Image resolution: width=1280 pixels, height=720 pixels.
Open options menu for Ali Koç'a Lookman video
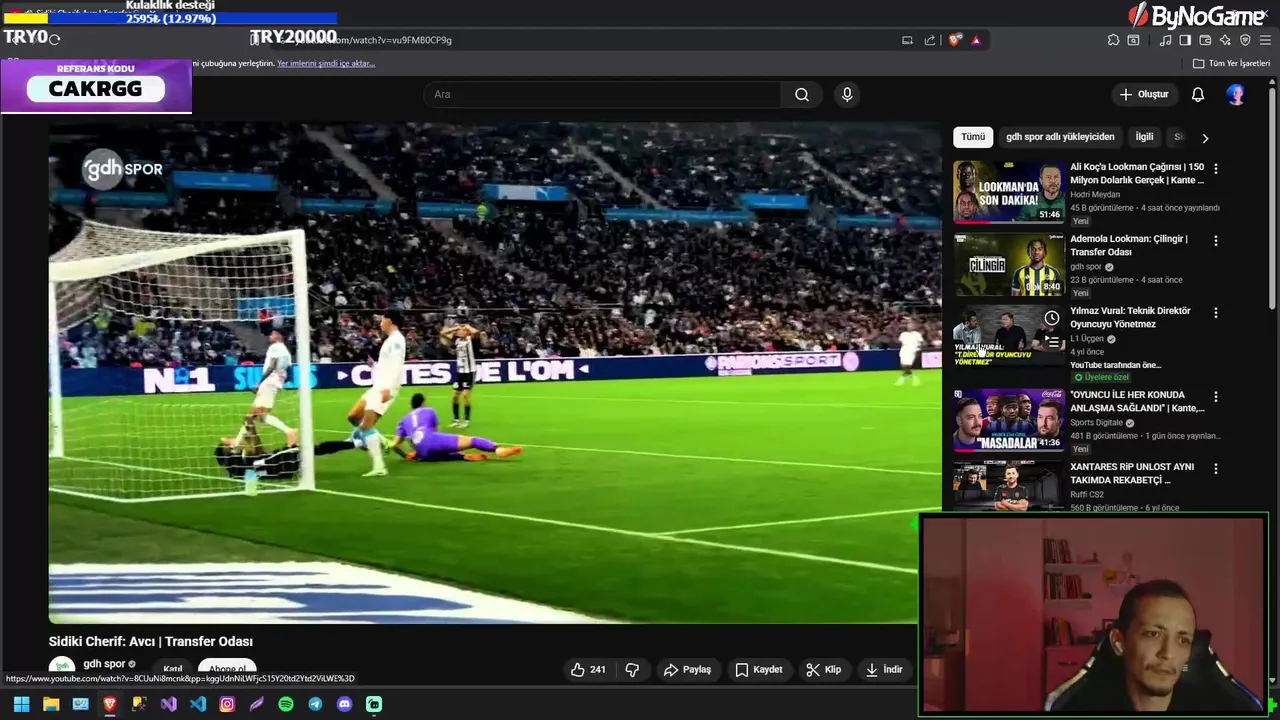pyautogui.click(x=1215, y=169)
